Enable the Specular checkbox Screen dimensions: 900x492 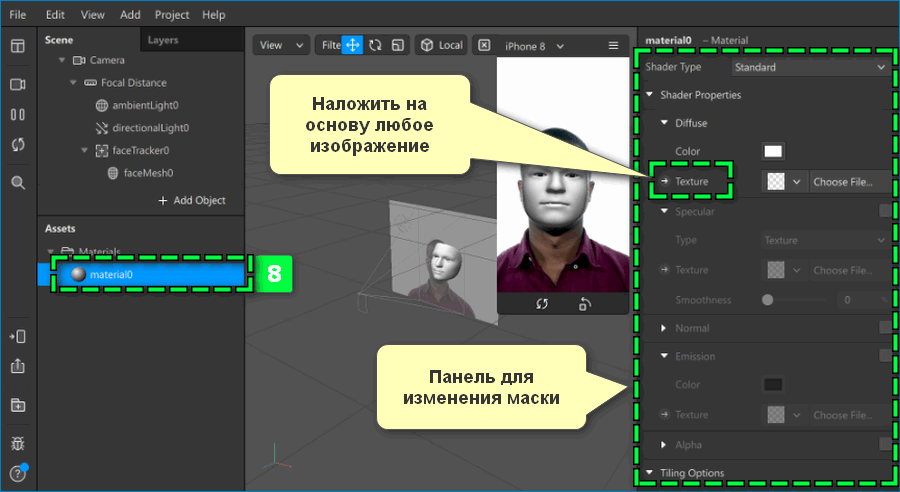[884, 211]
